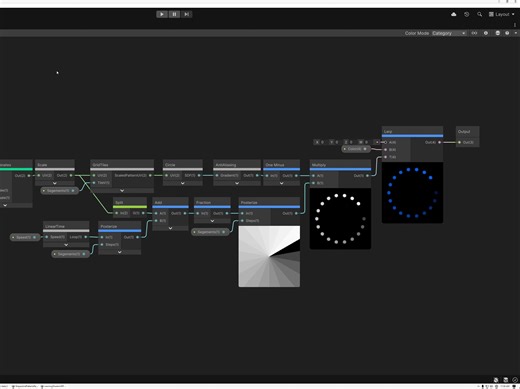Click the Multiply node Out output port
This screenshot has height=389, width=520.
pyautogui.click(x=367, y=176)
